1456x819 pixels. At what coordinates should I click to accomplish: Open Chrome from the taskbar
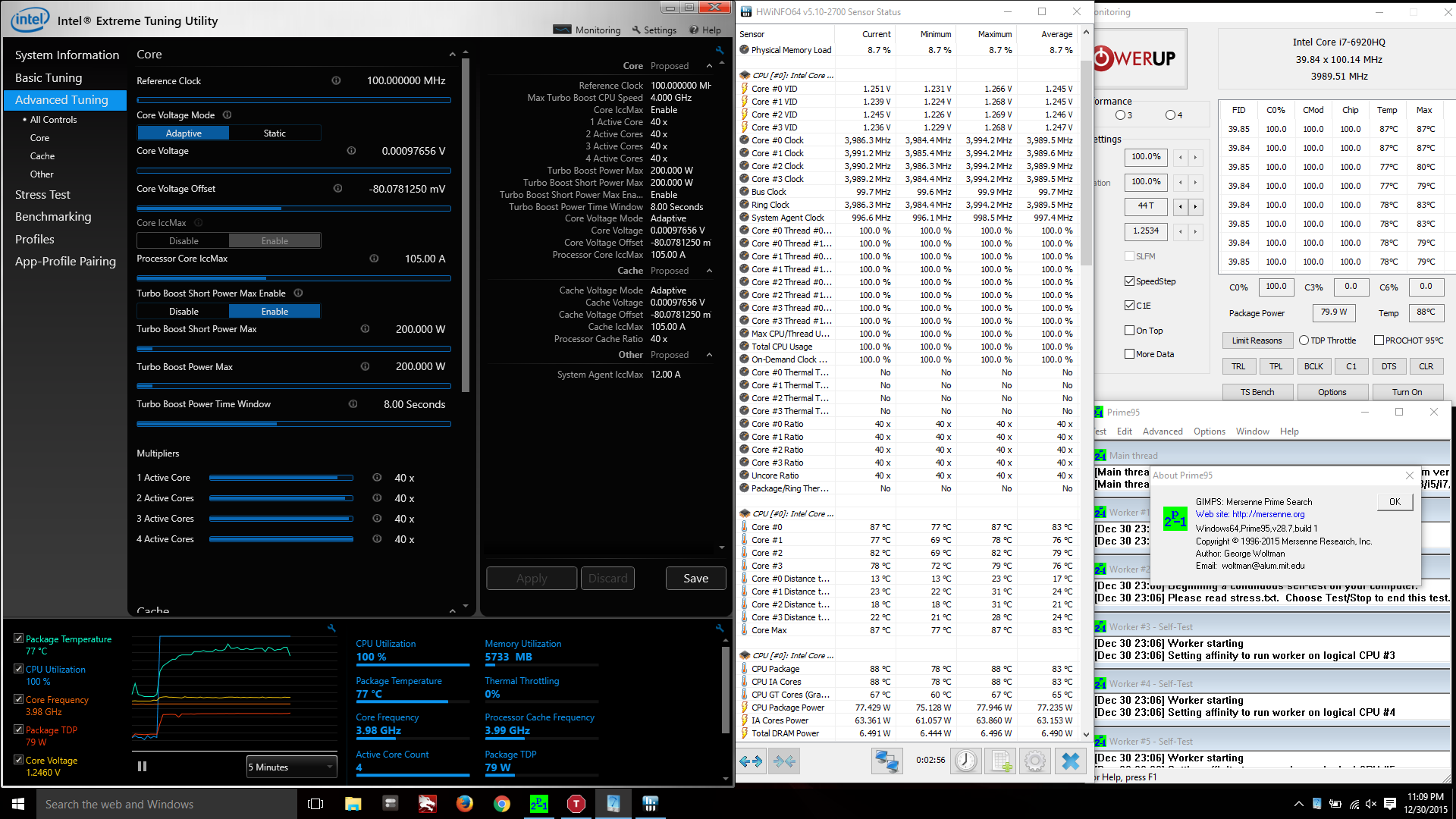coord(501,804)
